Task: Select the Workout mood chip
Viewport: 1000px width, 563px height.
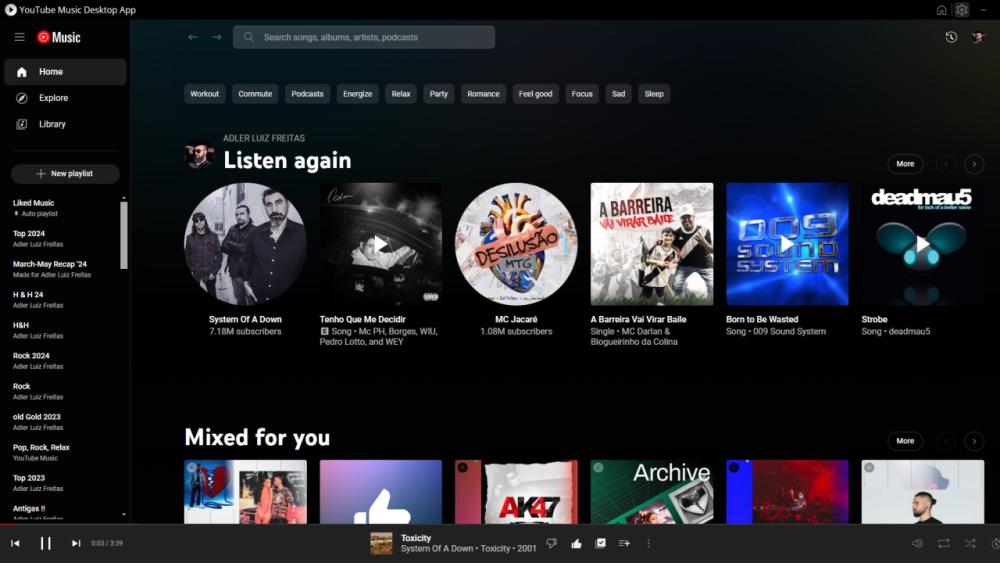Action: coord(204,94)
